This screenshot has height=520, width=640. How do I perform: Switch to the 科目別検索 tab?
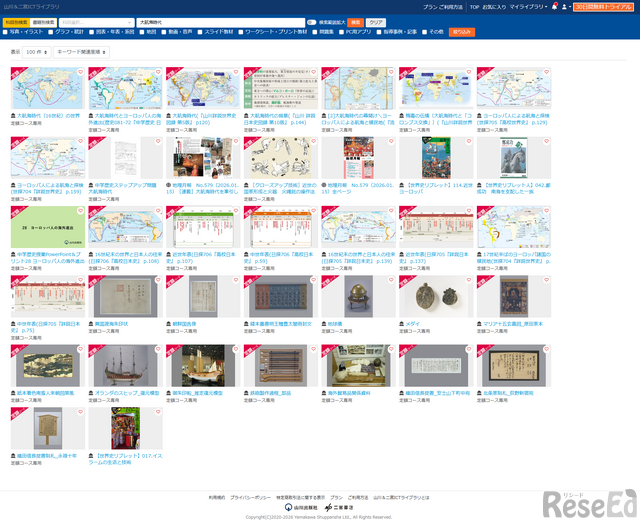(16, 21)
